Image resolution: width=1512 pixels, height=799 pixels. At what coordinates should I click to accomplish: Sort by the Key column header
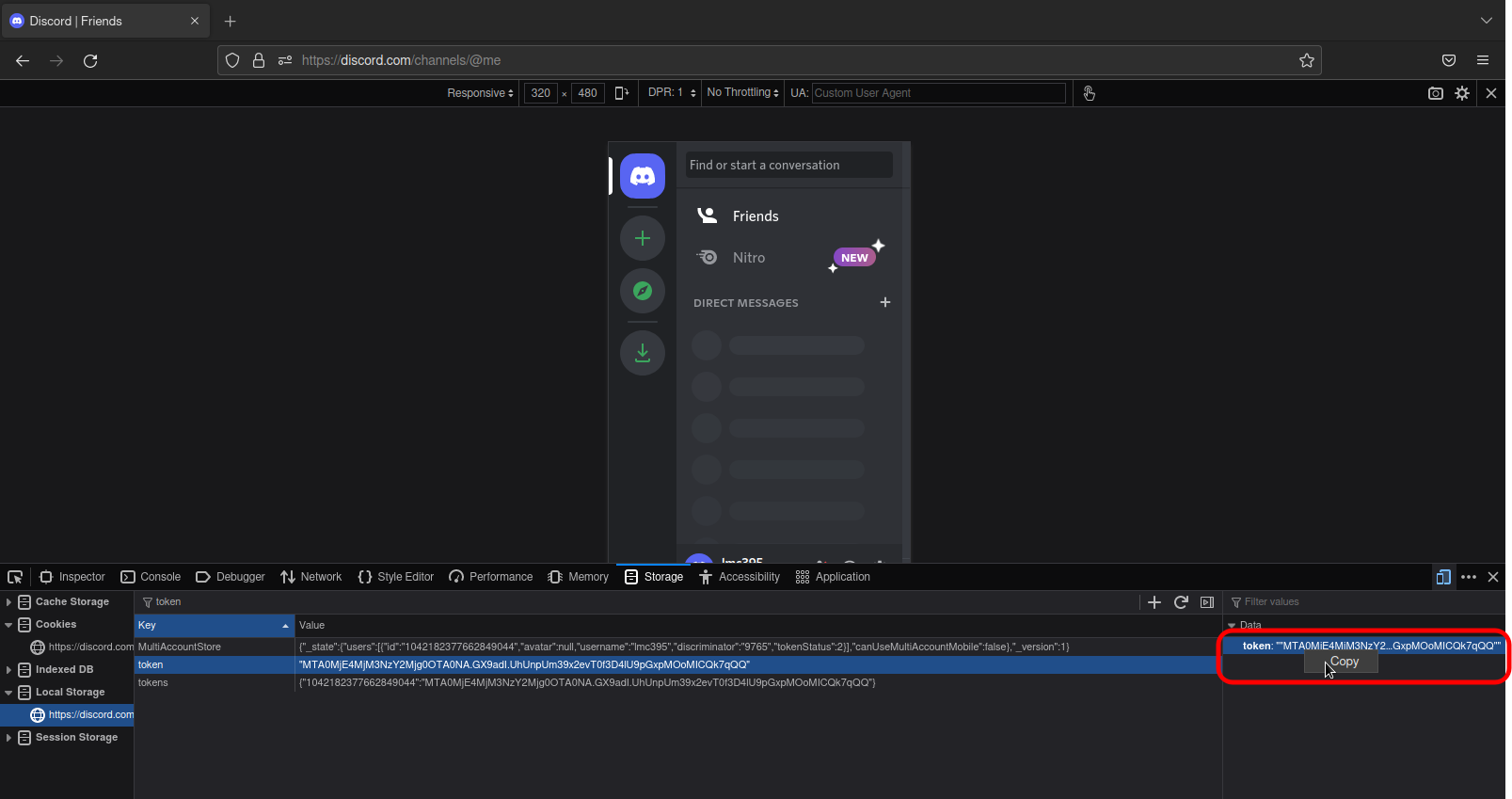point(215,626)
